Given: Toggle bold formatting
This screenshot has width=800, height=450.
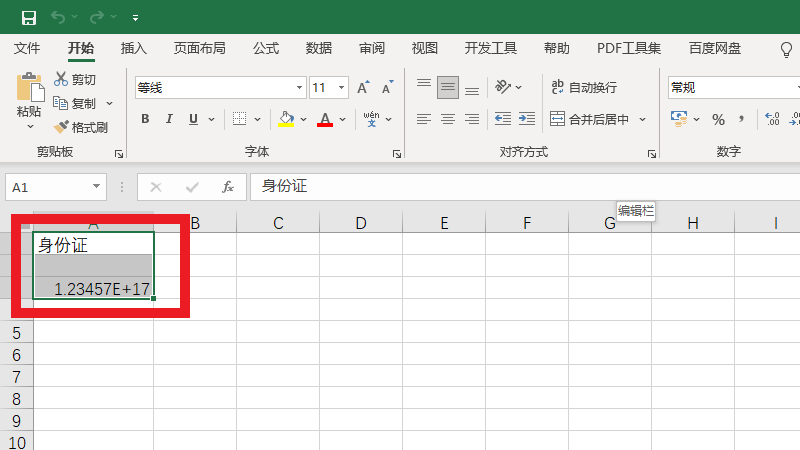Looking at the screenshot, I should [x=145, y=119].
